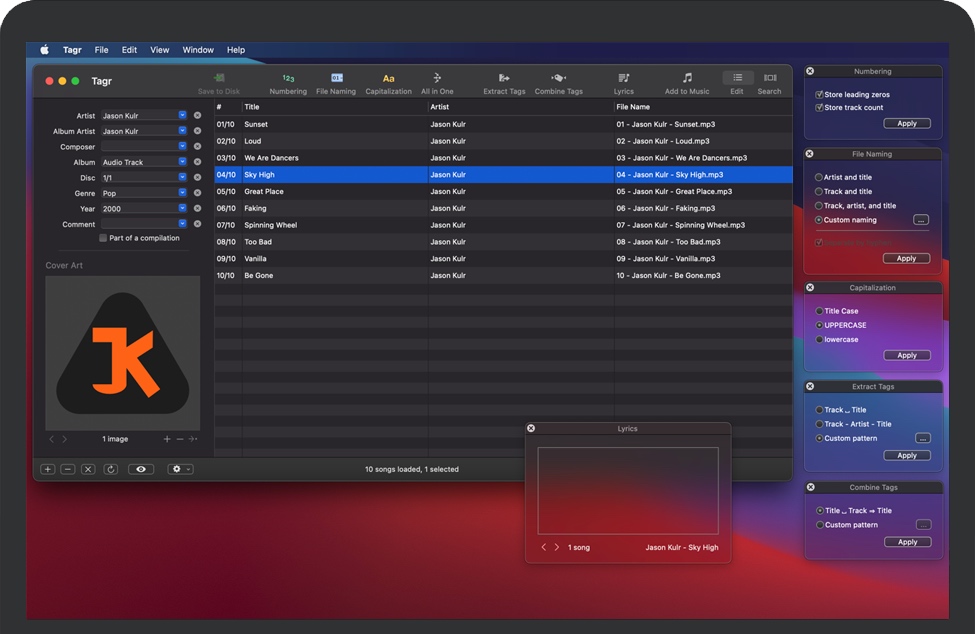Expand the Artist field dropdown
Image resolution: width=975 pixels, height=634 pixels.
click(182, 116)
